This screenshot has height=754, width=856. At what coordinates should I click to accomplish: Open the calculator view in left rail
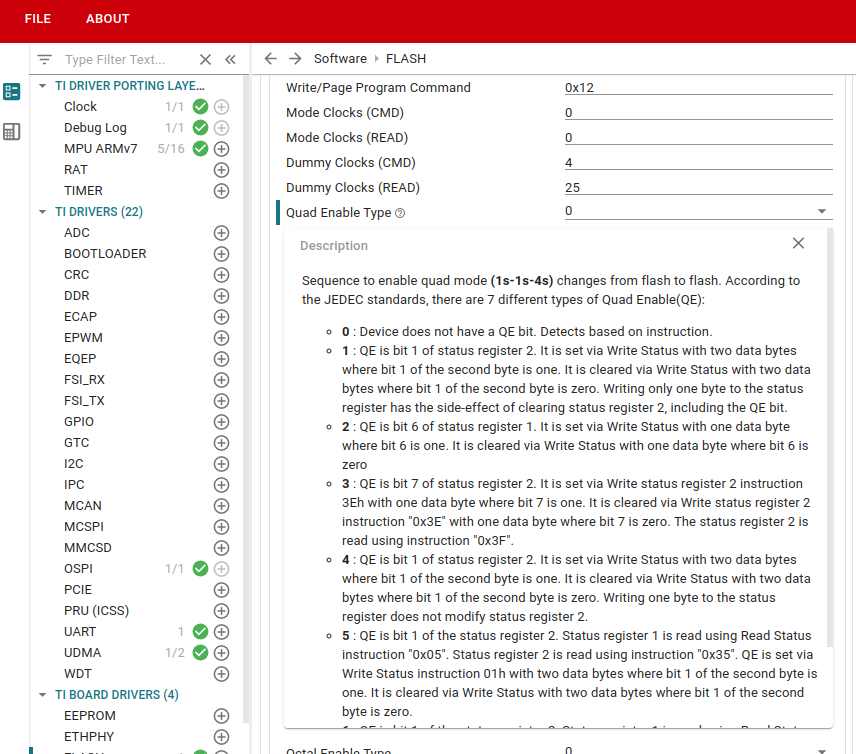pyautogui.click(x=12, y=131)
